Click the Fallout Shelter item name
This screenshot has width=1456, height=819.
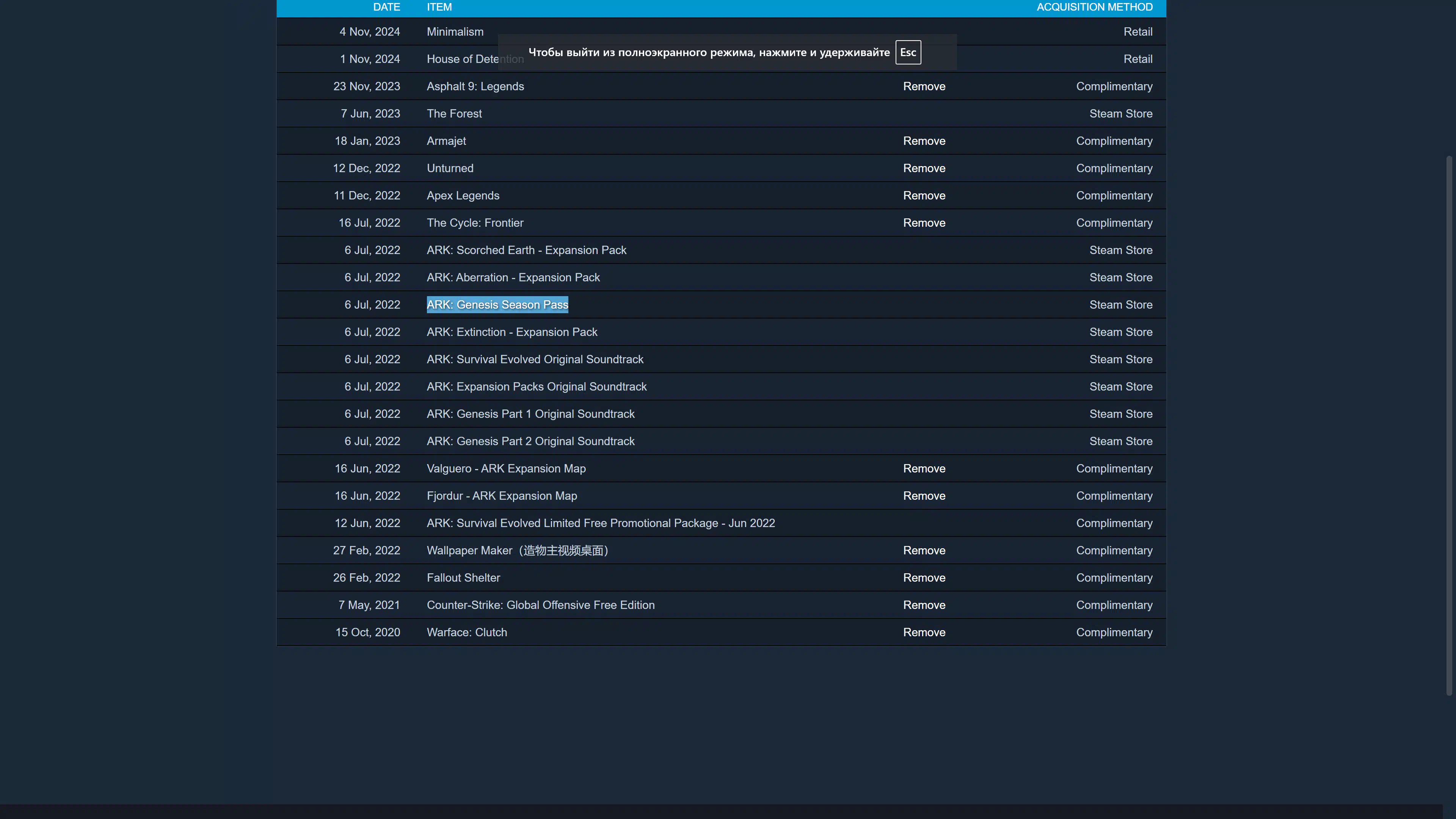463,577
